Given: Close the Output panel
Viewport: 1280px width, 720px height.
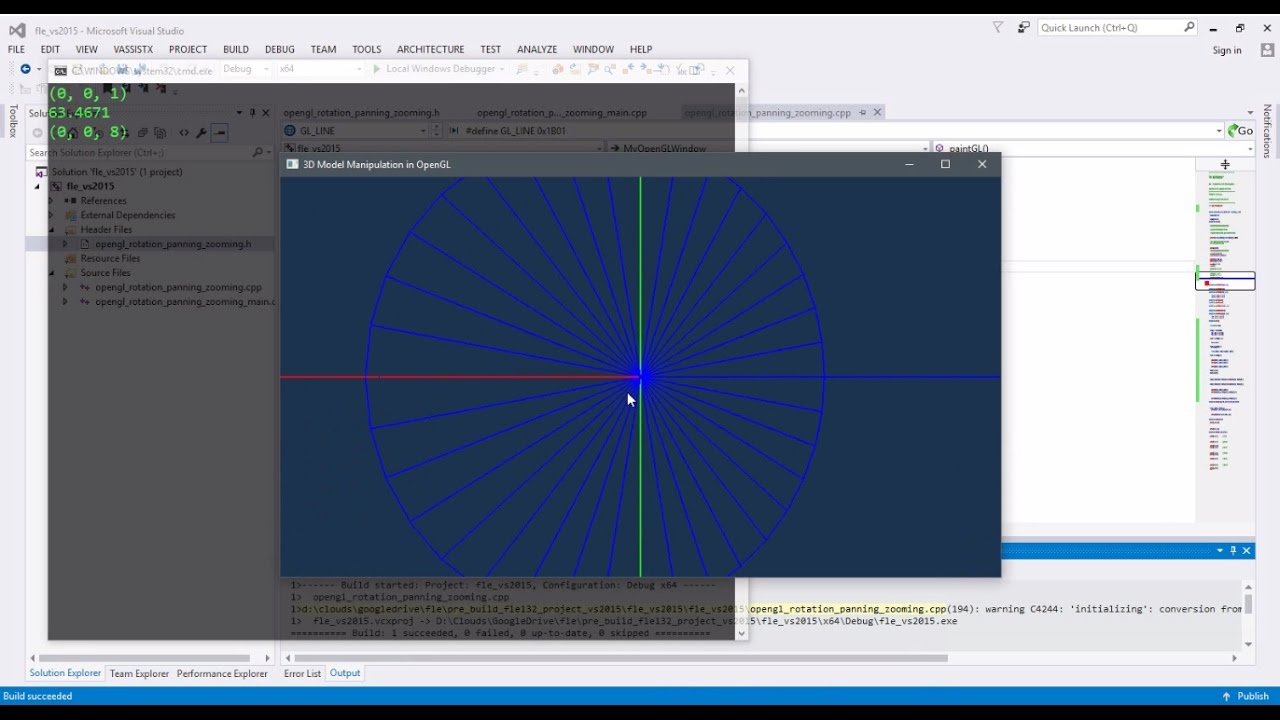Looking at the screenshot, I should coord(1246,551).
